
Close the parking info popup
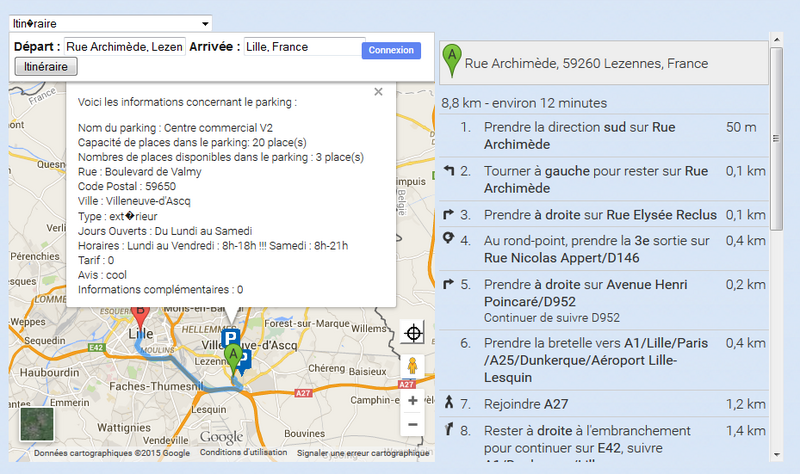pos(378,92)
